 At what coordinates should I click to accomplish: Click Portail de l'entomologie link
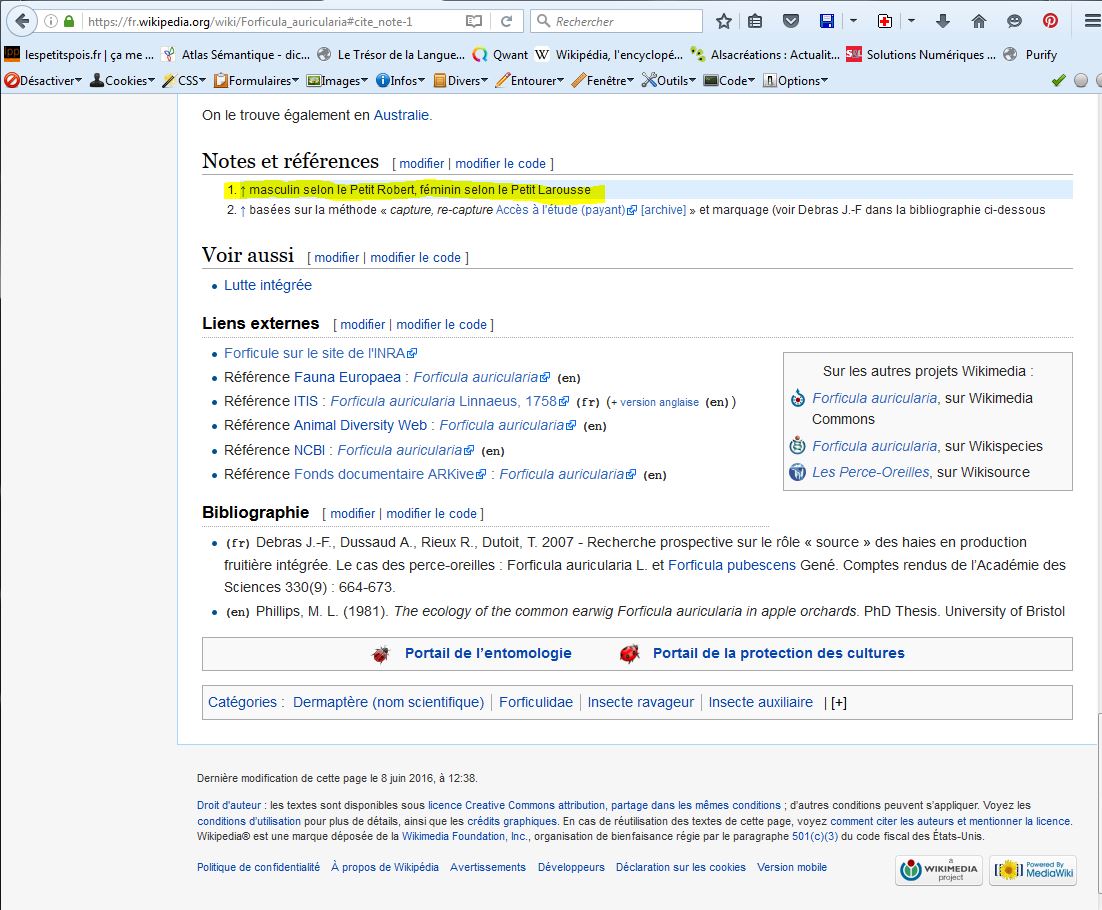coord(488,653)
